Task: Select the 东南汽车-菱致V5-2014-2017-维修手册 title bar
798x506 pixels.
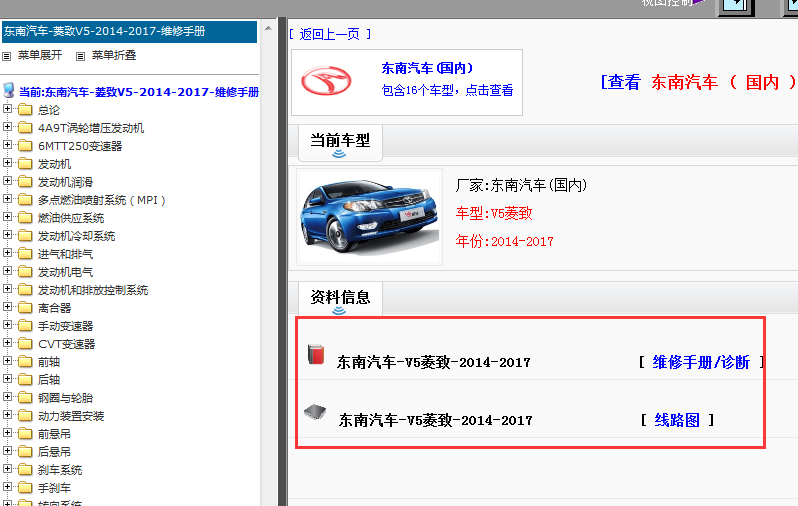Action: click(129, 32)
